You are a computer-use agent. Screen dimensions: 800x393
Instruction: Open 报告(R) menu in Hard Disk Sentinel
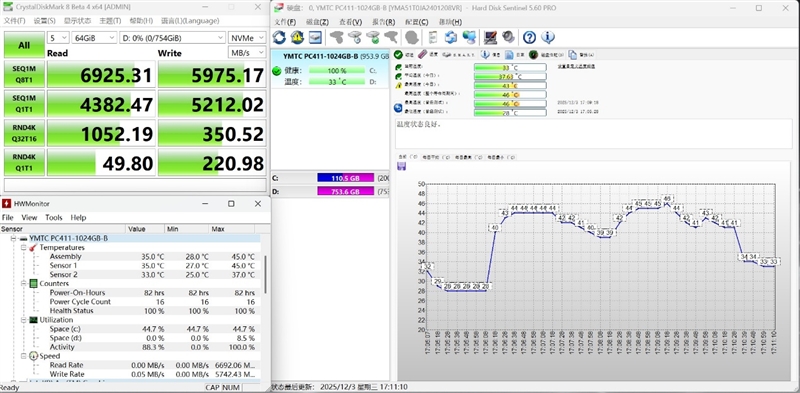point(384,22)
